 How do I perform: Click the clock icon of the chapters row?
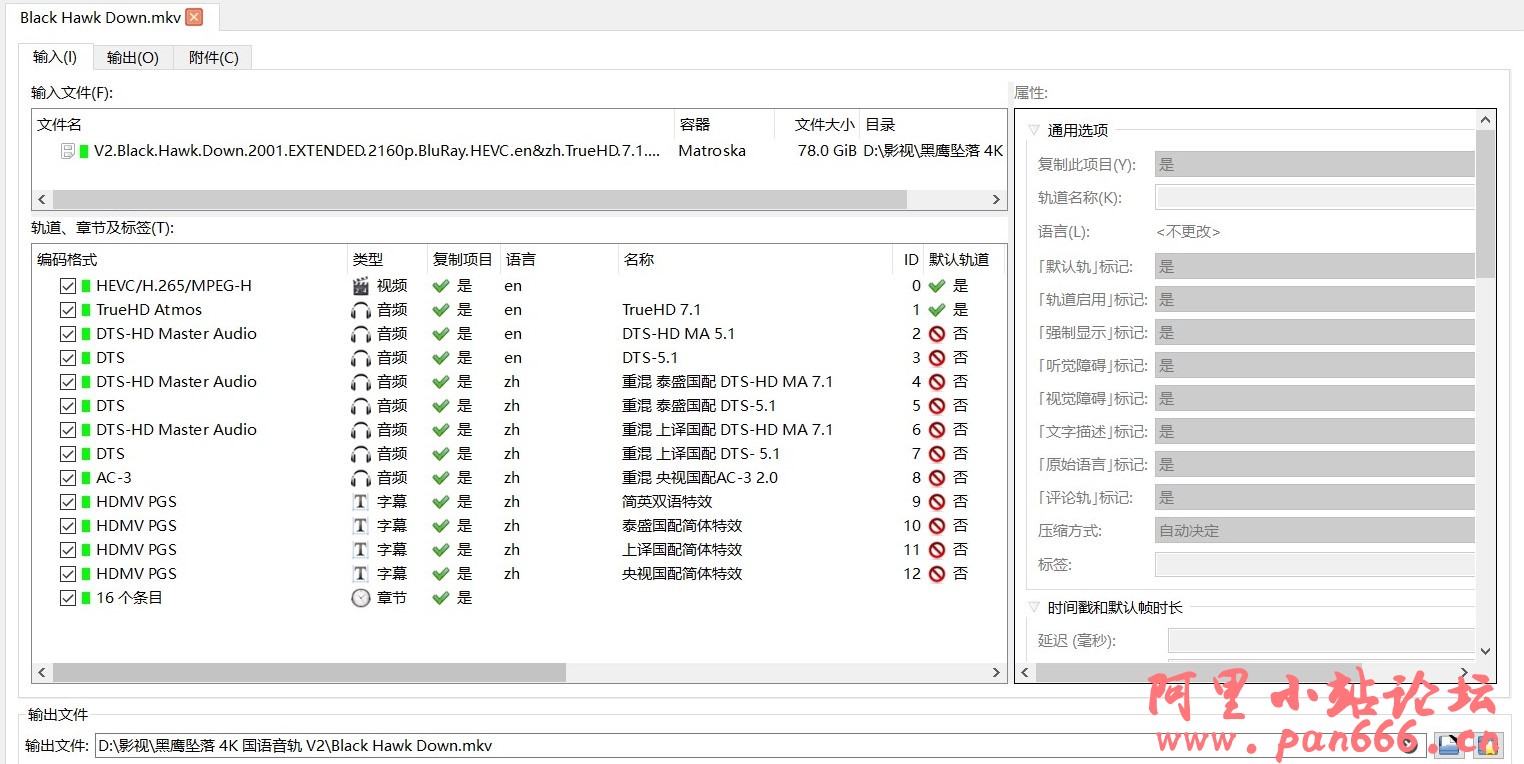coord(361,598)
